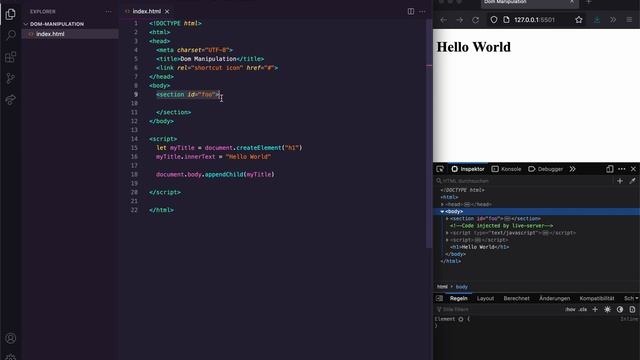This screenshot has width=640, height=360.
Task: Click the Hello World heading on page
Action: (x=473, y=47)
